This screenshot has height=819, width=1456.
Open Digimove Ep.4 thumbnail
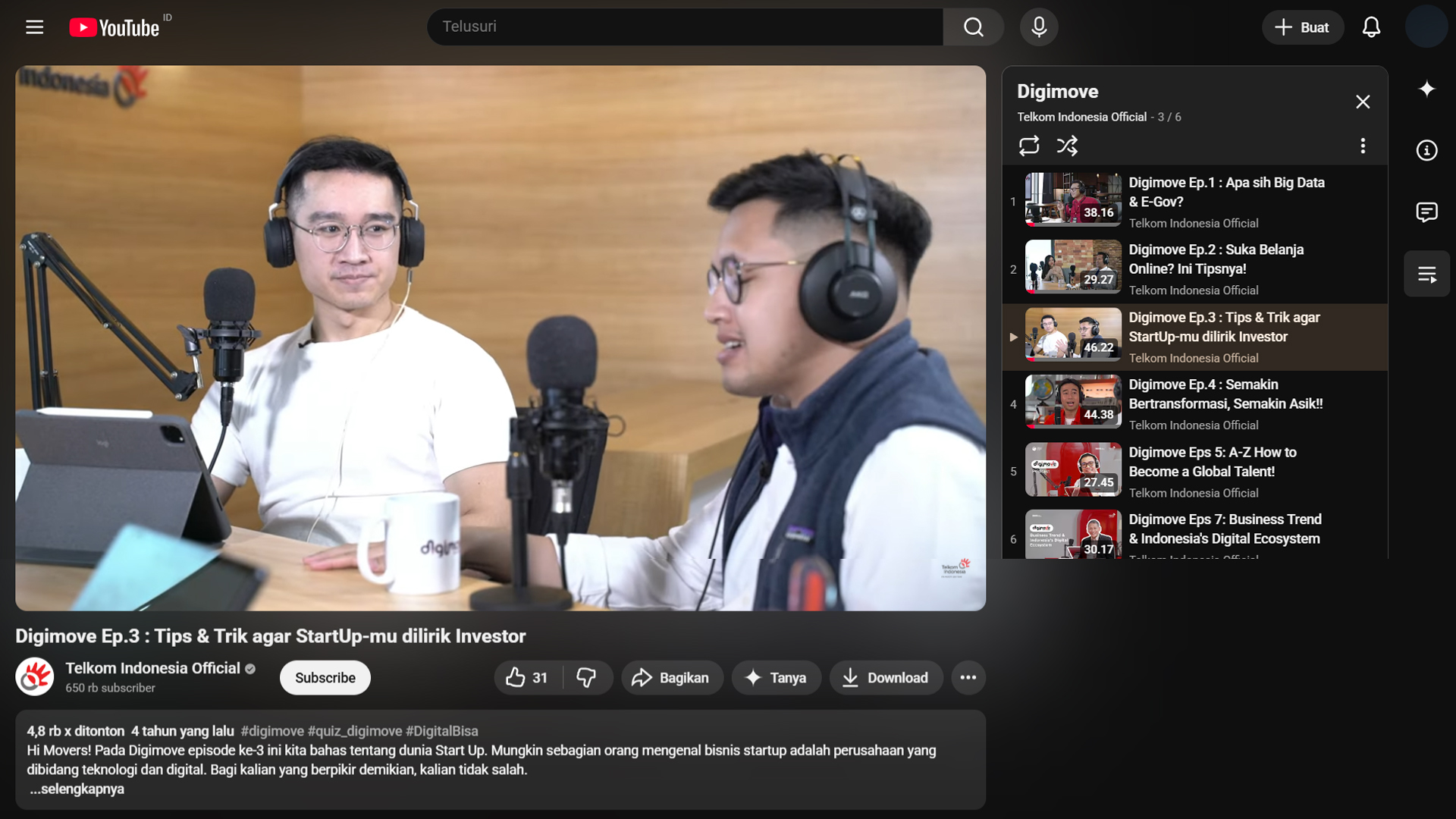point(1073,402)
